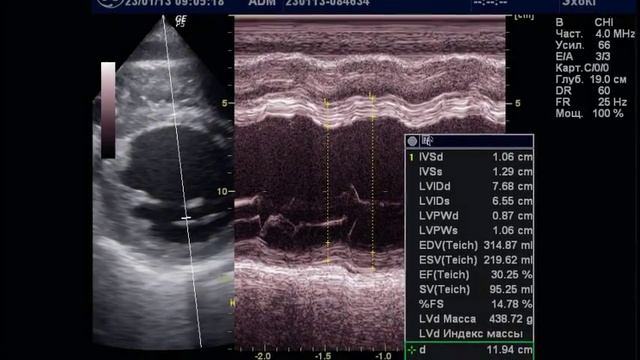This screenshot has height=360, width=640.
Task: Click the Мощ. 100 % power parameter
Action: click(x=589, y=113)
